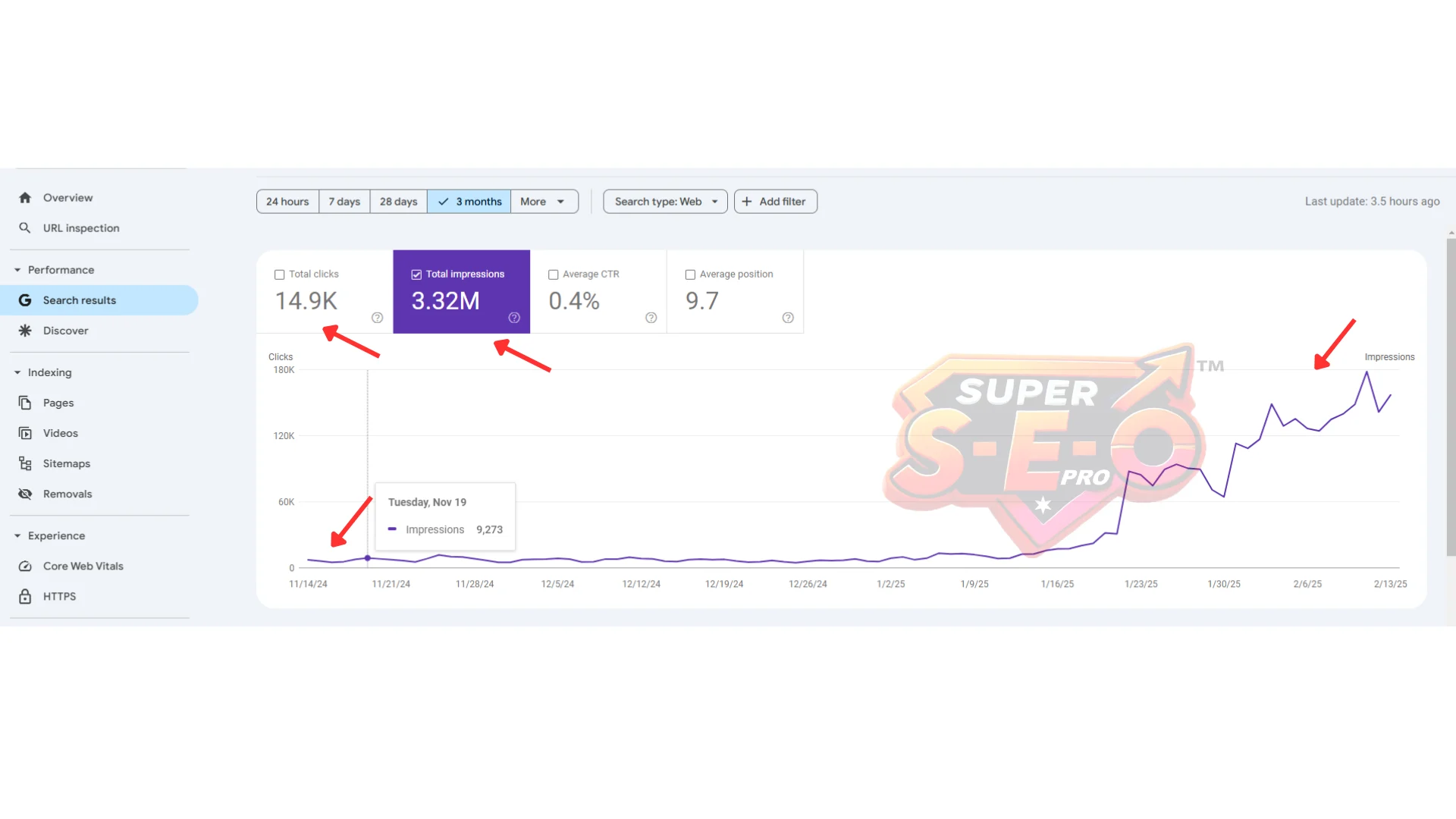Click the HTTPS lock icon
The height and width of the screenshot is (819, 1456).
(25, 597)
